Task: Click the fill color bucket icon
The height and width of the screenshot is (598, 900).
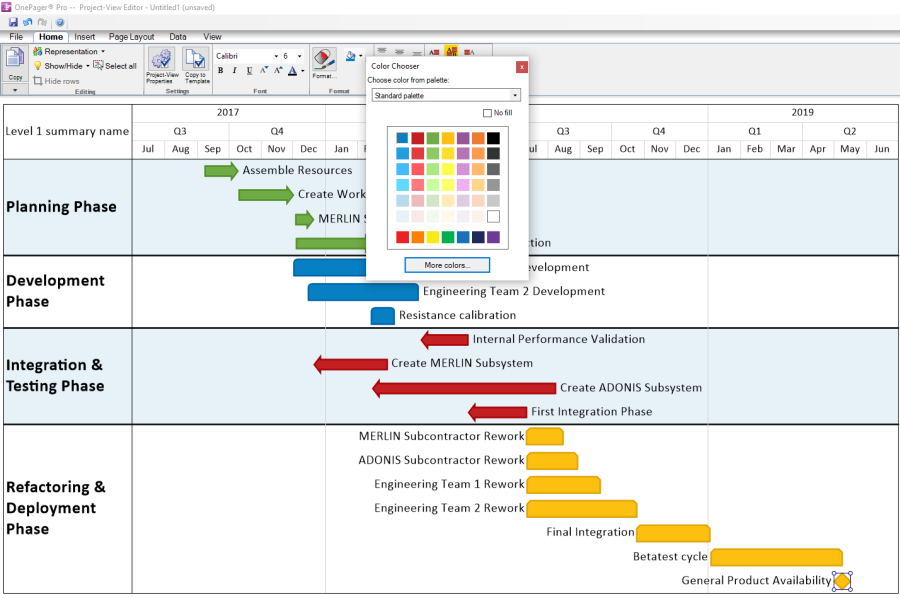Action: [x=350, y=56]
